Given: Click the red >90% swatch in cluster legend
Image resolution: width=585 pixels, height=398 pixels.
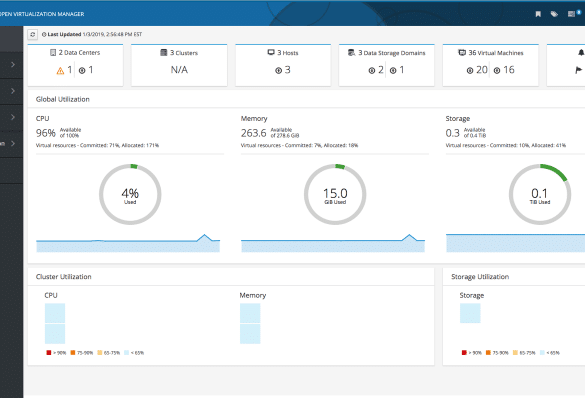Looking at the screenshot, I should pyautogui.click(x=49, y=352).
